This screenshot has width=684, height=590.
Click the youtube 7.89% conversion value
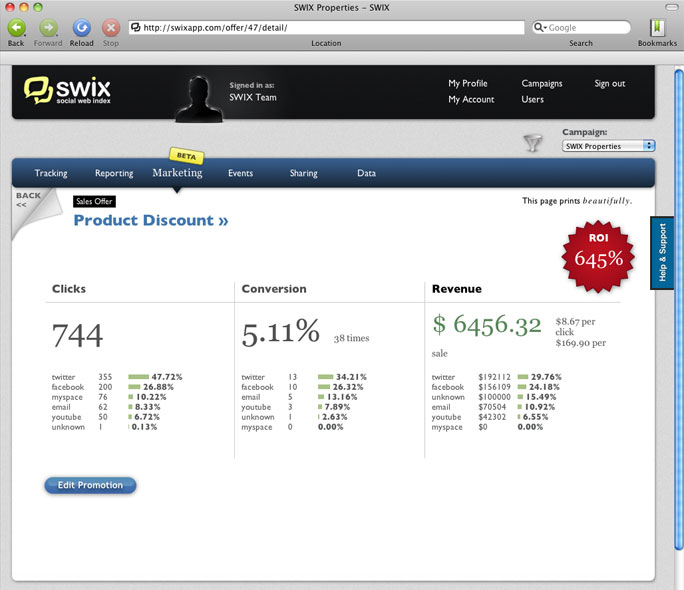tap(337, 407)
